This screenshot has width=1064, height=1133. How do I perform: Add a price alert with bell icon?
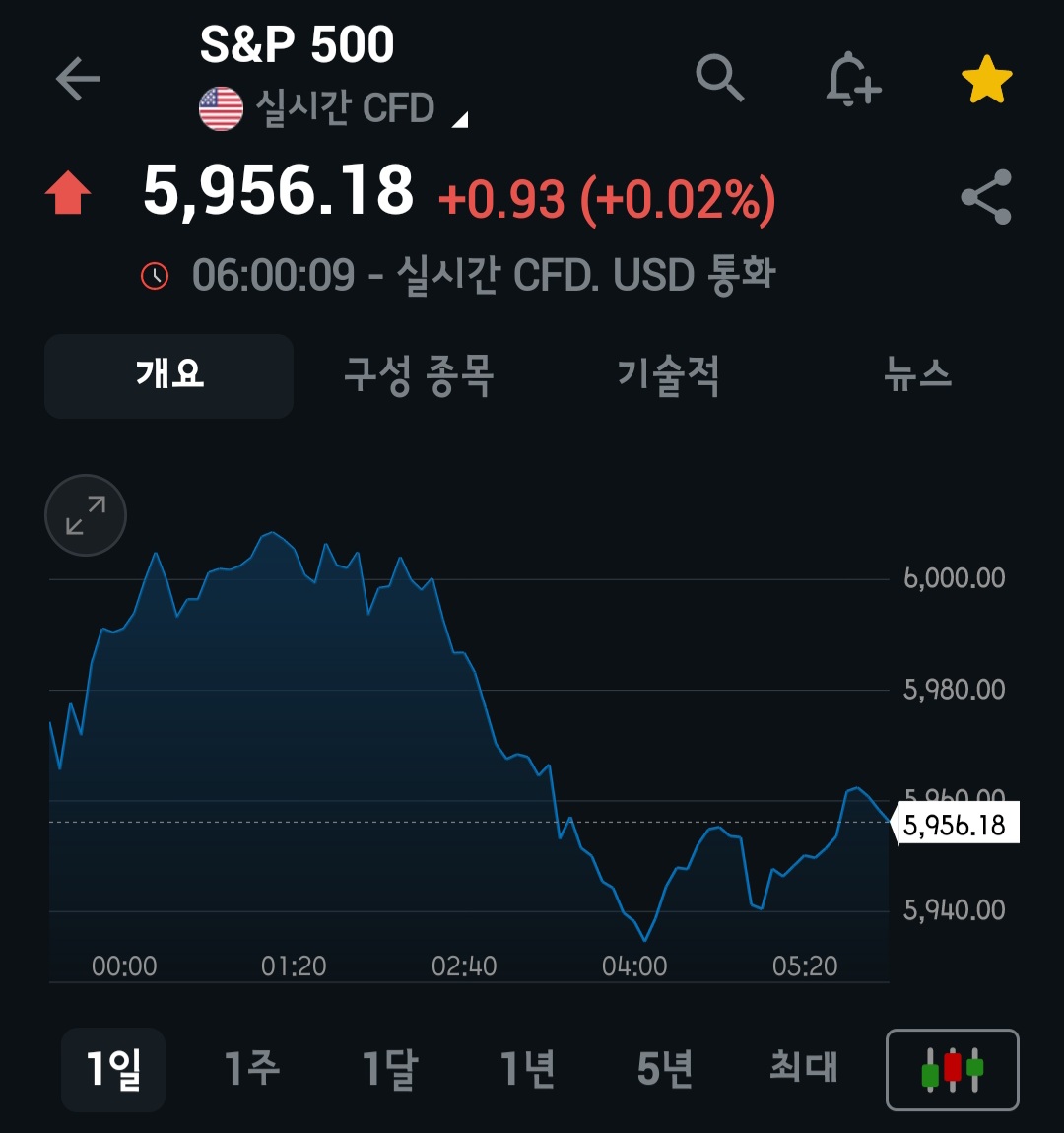click(853, 79)
